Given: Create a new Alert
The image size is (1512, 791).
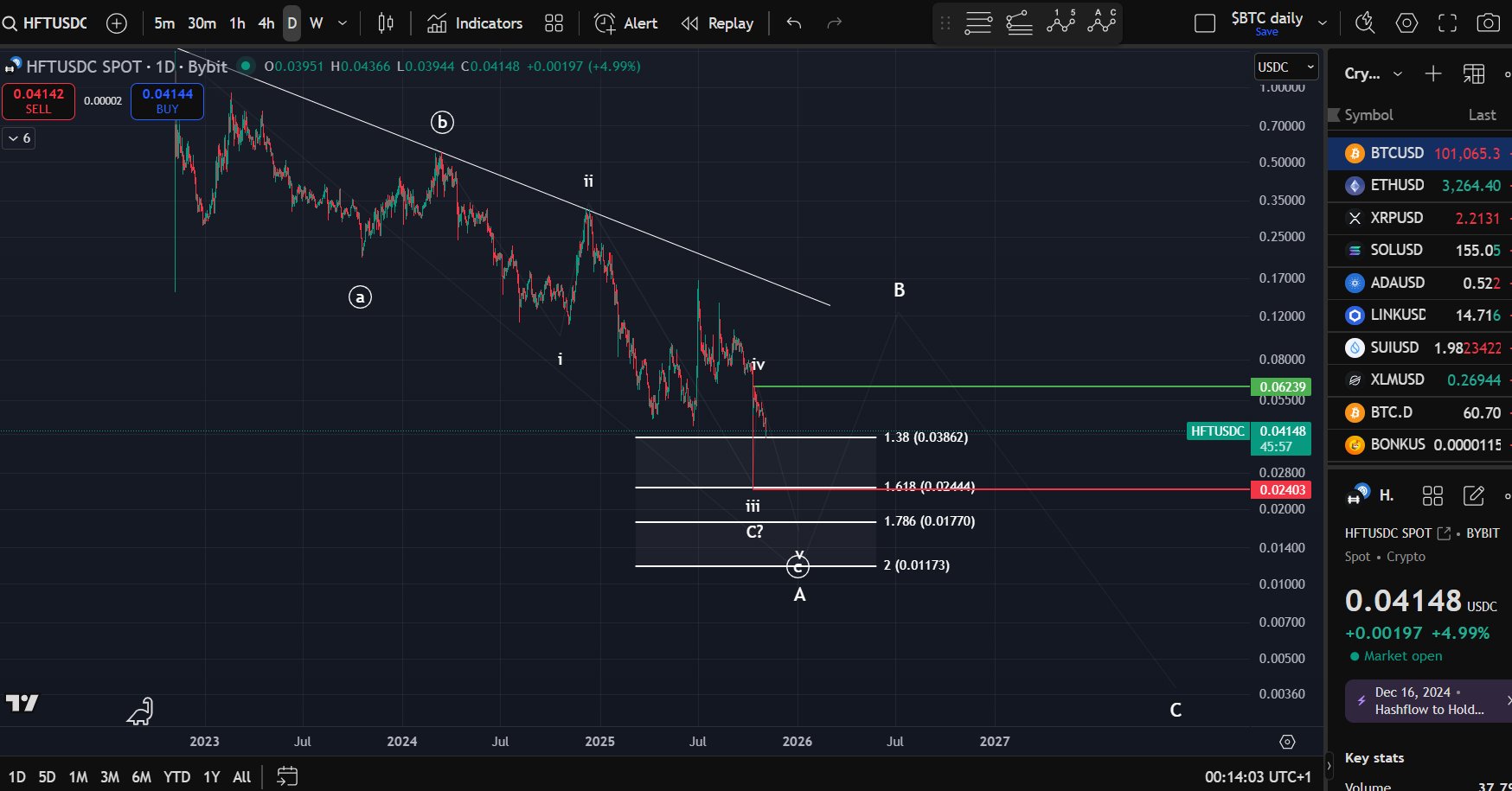Looking at the screenshot, I should (626, 23).
